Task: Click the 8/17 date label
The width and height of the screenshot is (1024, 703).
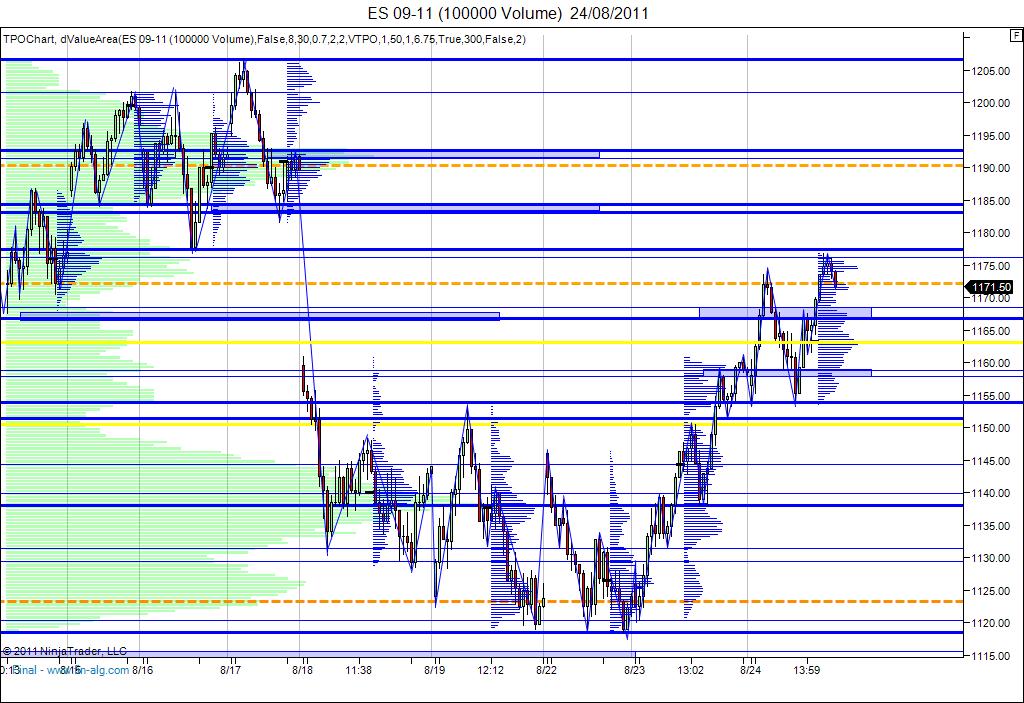Action: tap(231, 670)
